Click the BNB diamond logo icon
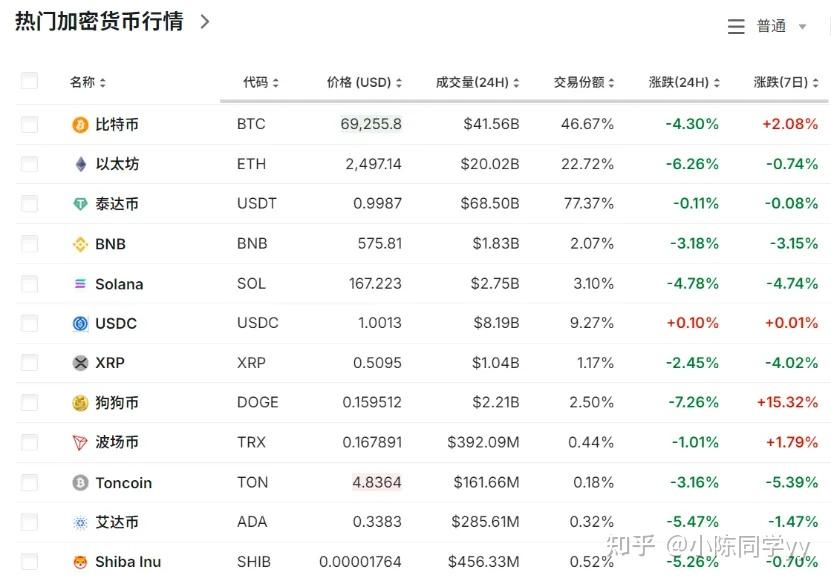The image size is (831, 582). [x=78, y=244]
